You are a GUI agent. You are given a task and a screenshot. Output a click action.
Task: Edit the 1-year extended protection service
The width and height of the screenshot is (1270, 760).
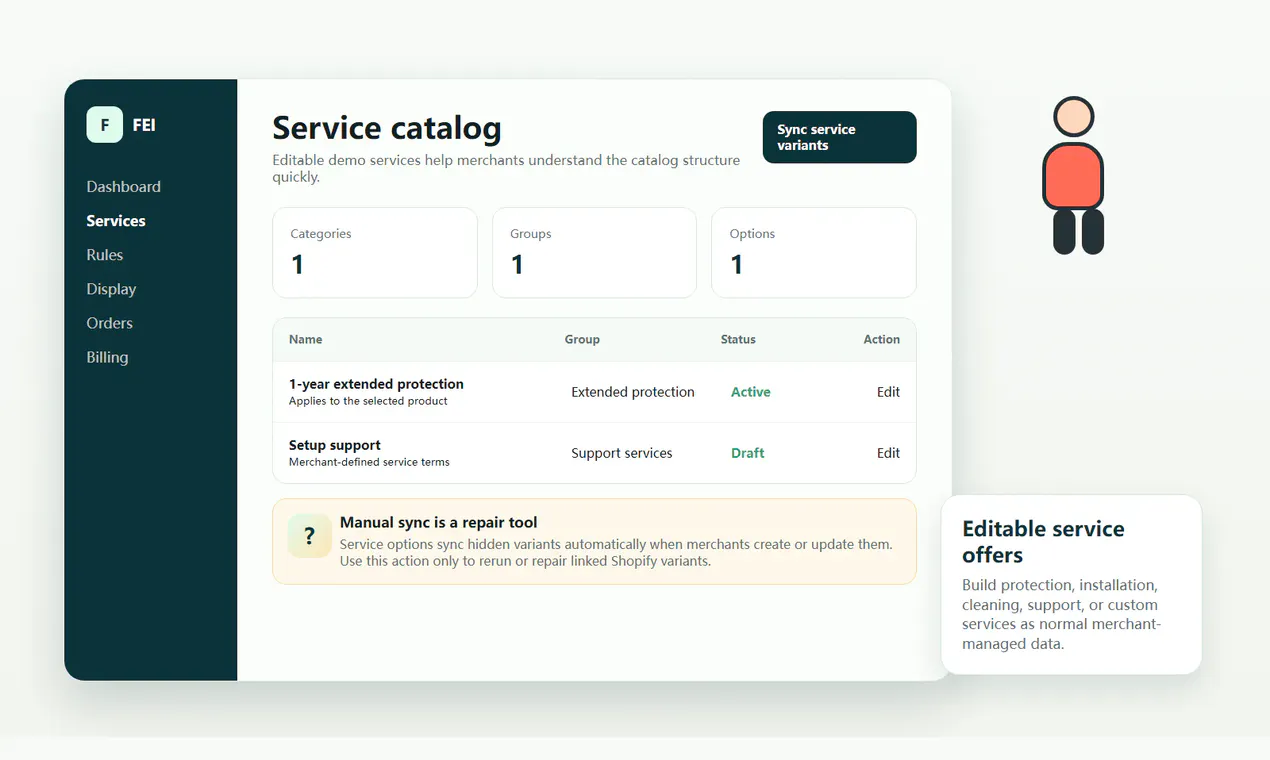pyautogui.click(x=888, y=392)
